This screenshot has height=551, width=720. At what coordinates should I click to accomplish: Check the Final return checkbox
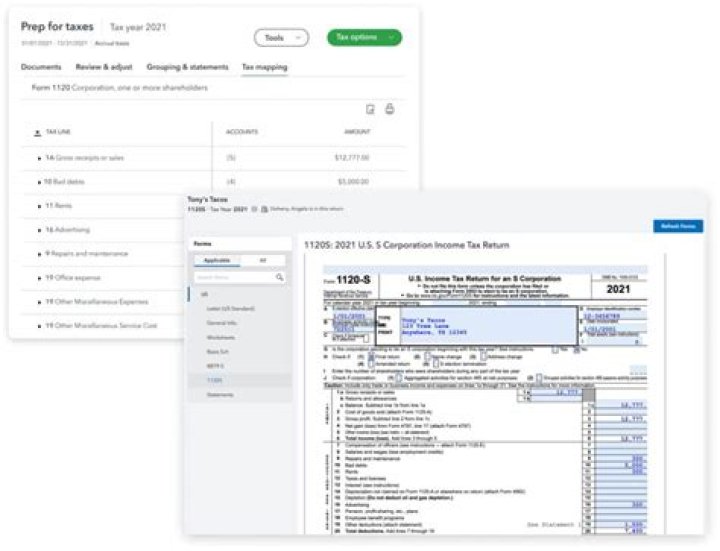[371, 355]
